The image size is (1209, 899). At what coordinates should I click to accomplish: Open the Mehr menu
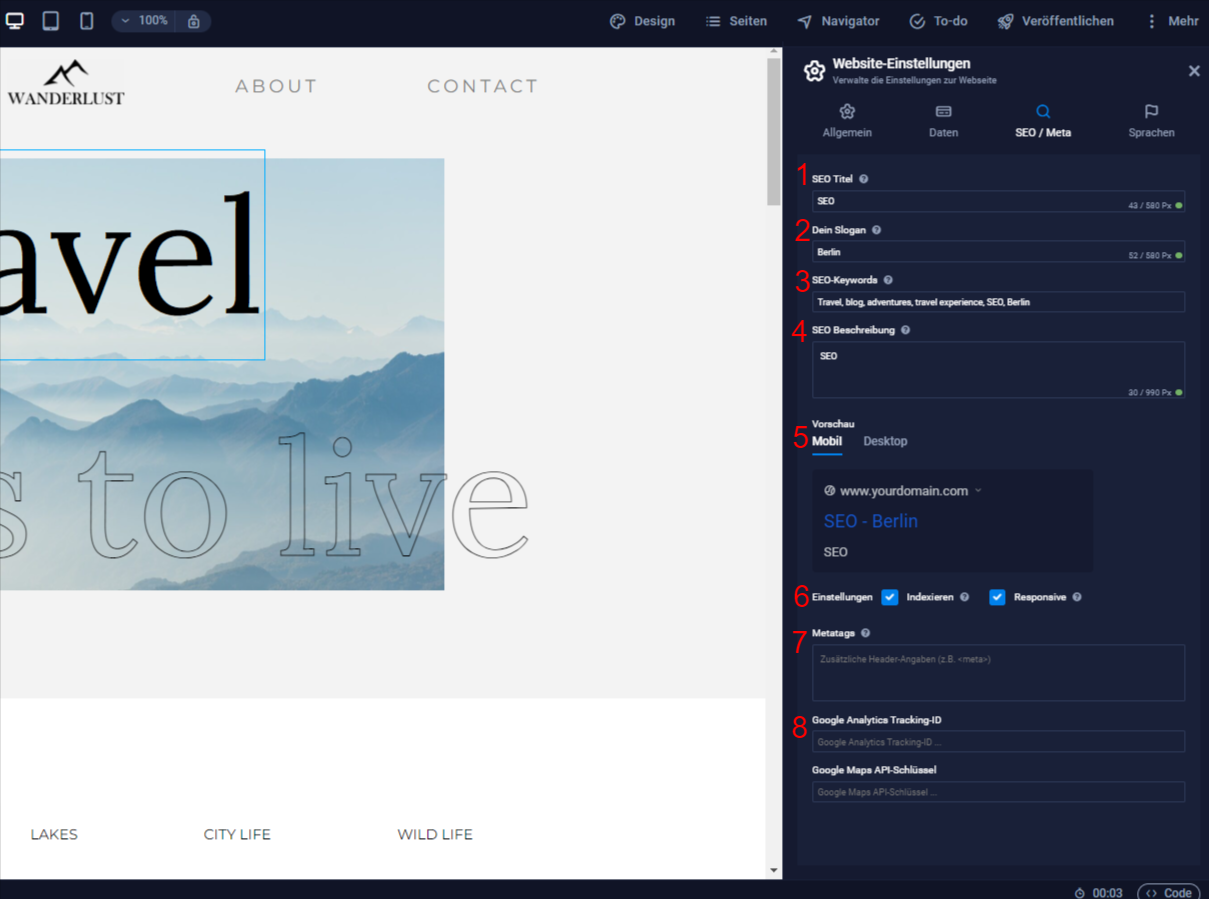point(1171,21)
